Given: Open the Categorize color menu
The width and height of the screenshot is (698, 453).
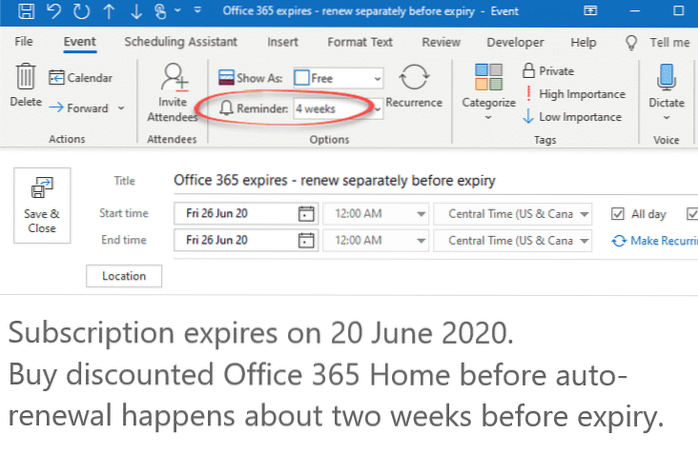Looking at the screenshot, I should pyautogui.click(x=488, y=90).
